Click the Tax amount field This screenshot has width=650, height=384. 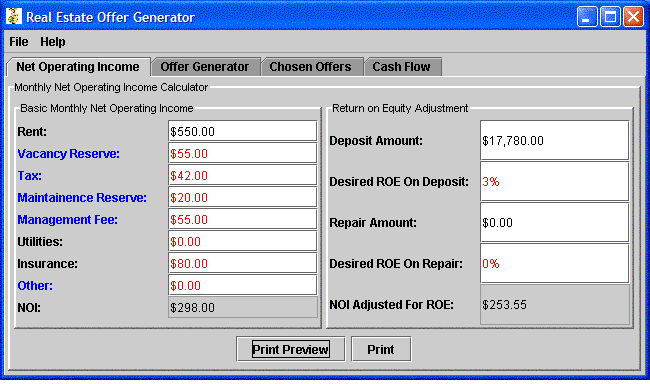(243, 175)
